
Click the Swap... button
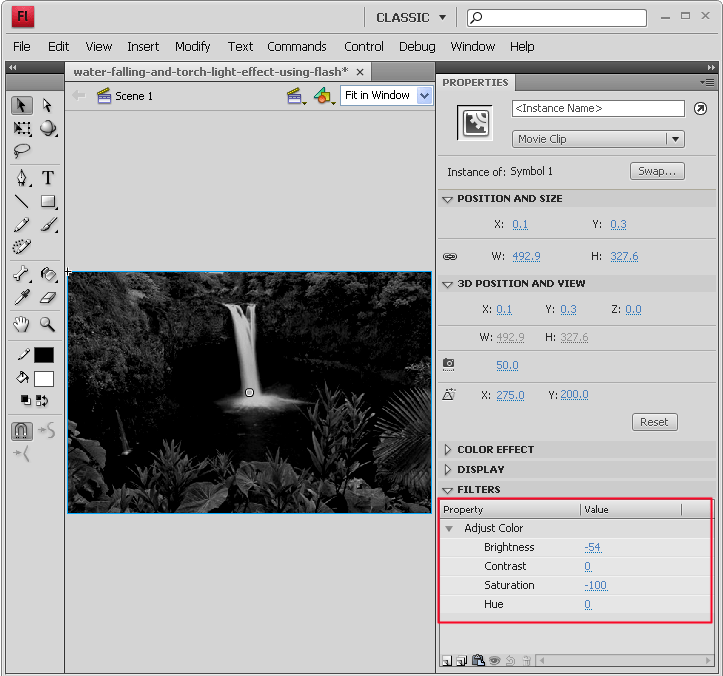click(x=657, y=171)
